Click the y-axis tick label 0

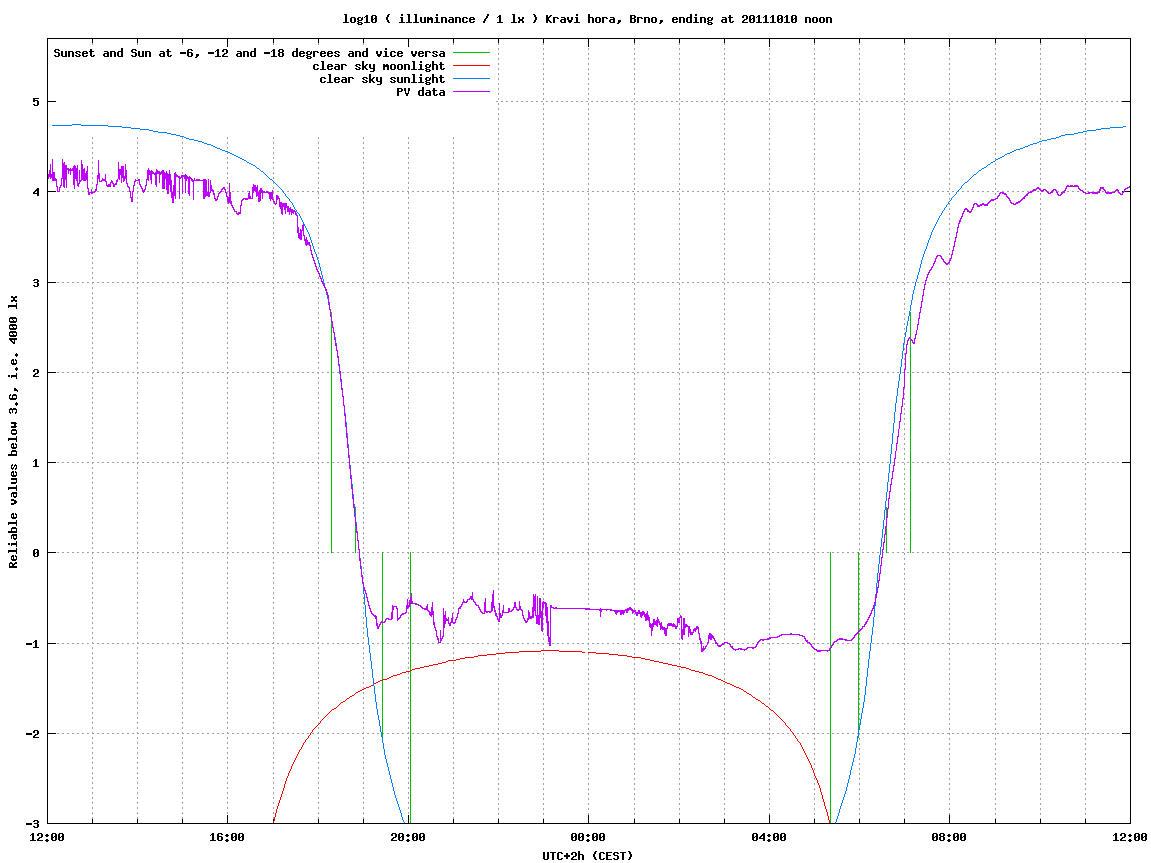[36, 553]
